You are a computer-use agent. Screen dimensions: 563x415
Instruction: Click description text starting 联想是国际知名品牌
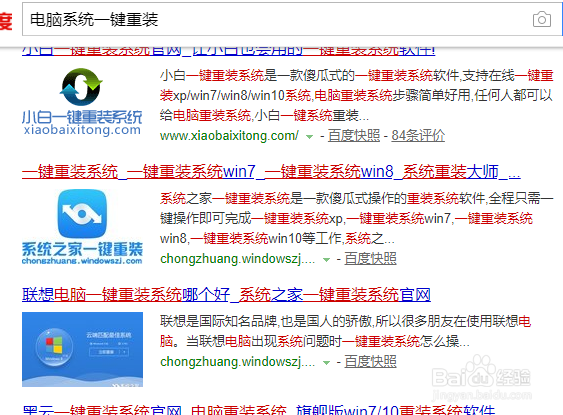pyautogui.click(x=345, y=331)
